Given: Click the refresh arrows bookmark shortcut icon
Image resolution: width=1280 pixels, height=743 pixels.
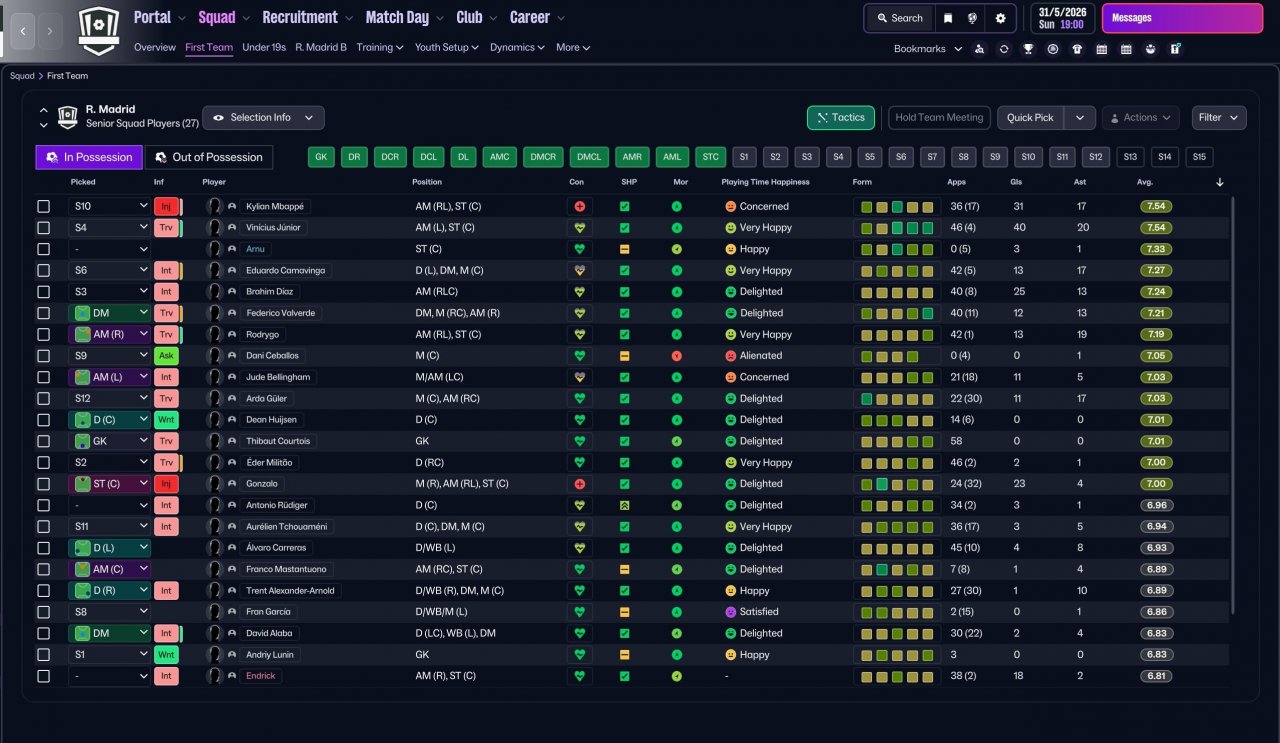Looking at the screenshot, I should pos(1004,49).
